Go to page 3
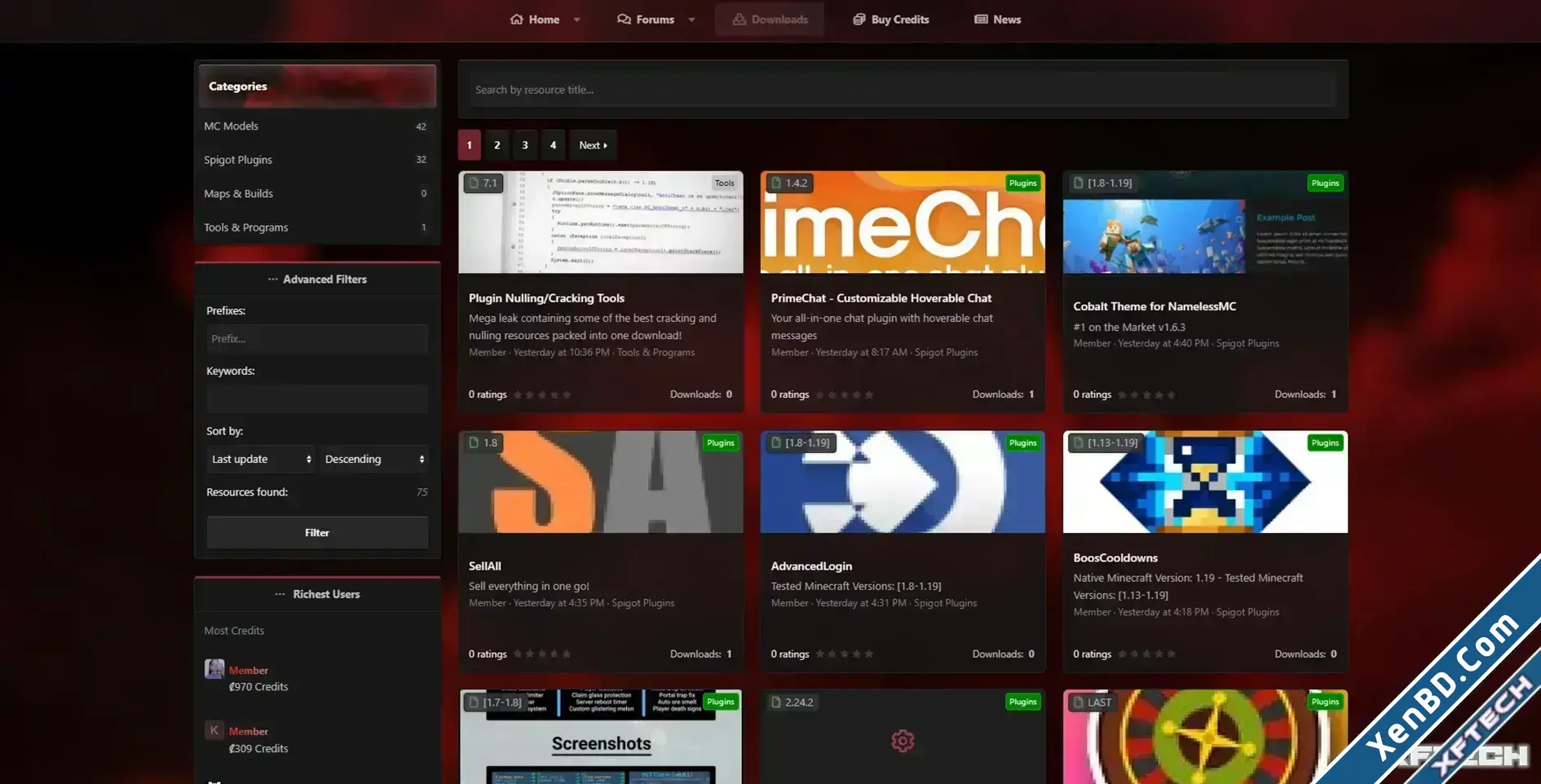 [525, 145]
